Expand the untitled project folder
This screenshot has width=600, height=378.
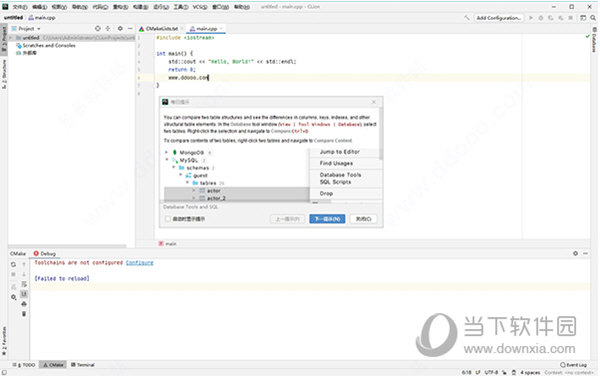[x=11, y=38]
